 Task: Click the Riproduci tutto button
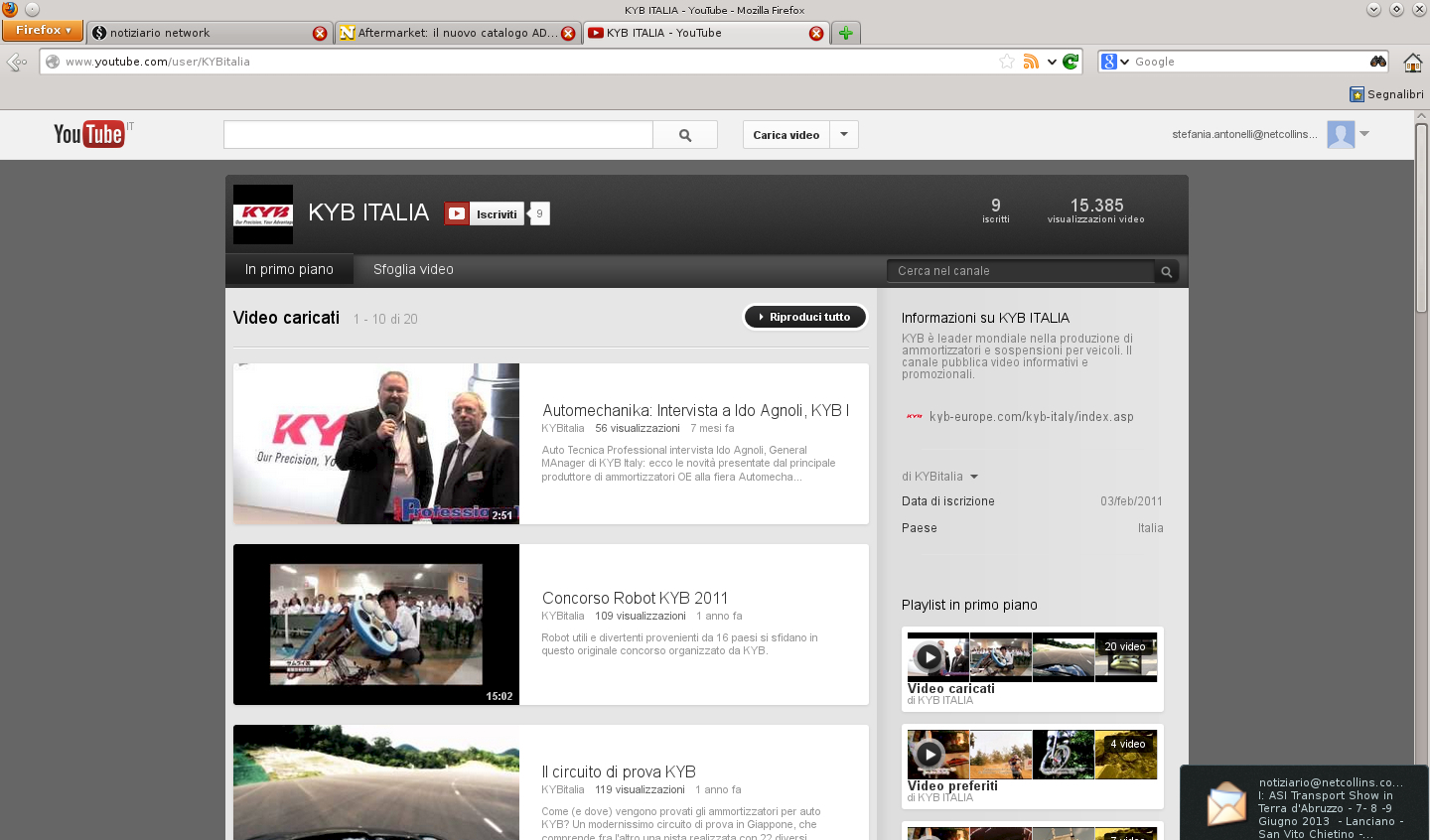[x=805, y=317]
